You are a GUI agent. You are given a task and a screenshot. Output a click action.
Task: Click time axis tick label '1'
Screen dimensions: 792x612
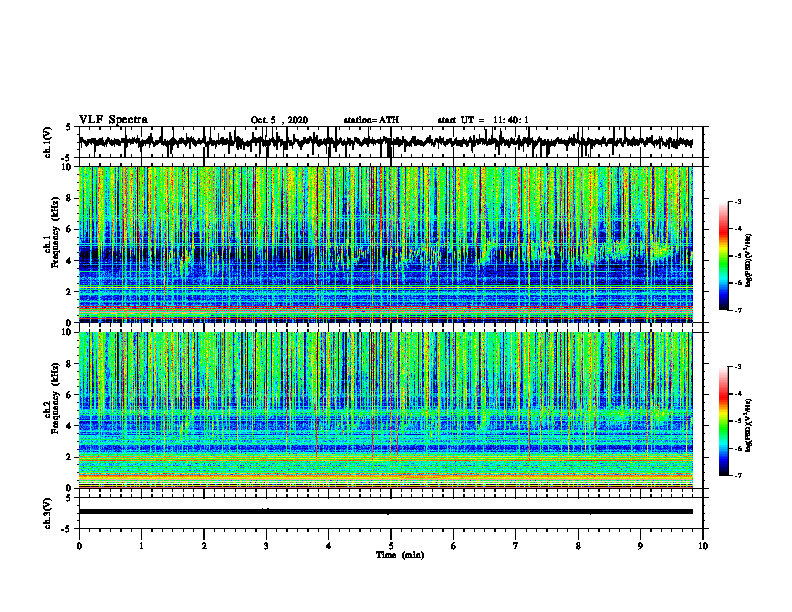pyautogui.click(x=141, y=546)
